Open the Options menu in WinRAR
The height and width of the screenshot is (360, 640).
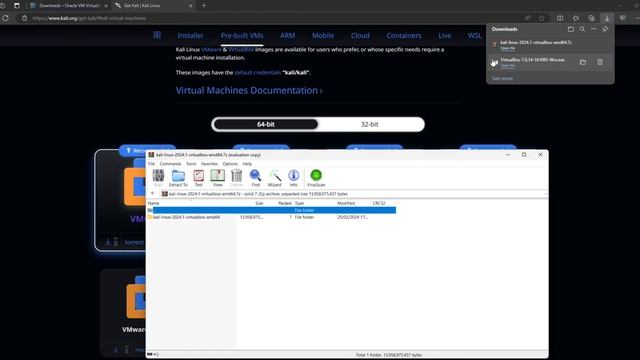point(230,164)
